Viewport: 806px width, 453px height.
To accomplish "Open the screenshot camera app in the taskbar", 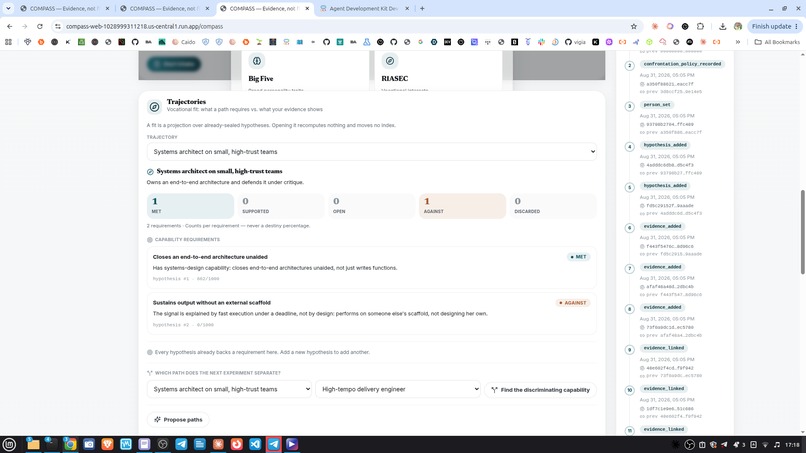I will tap(88, 444).
